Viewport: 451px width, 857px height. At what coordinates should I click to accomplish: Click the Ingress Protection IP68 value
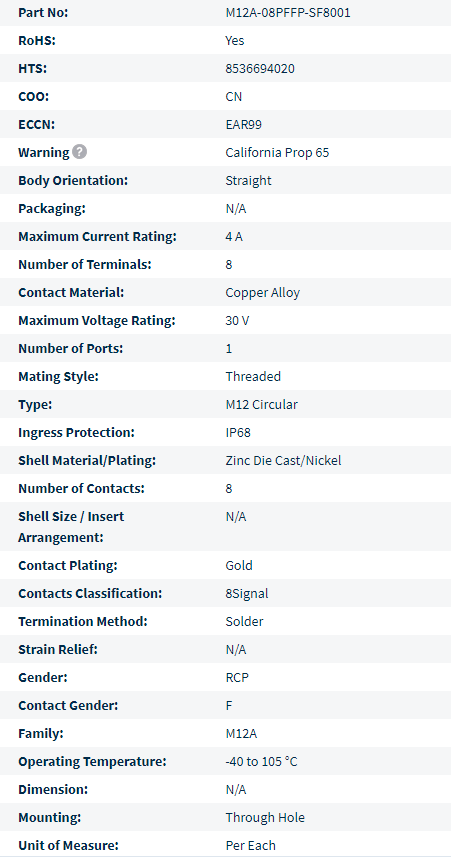point(238,432)
